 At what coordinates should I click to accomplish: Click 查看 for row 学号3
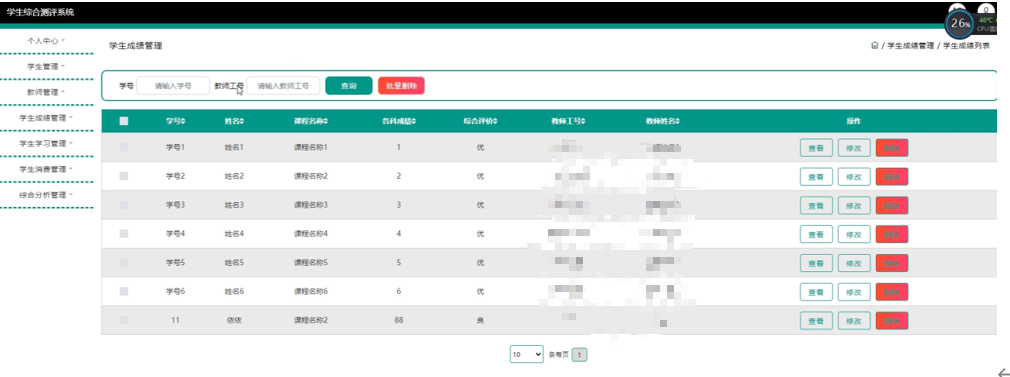point(816,206)
